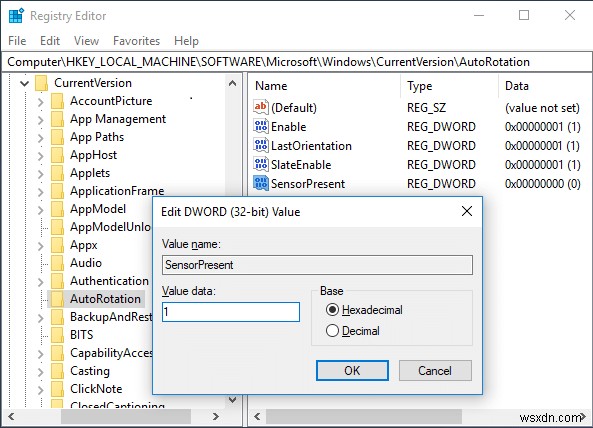The image size is (593, 428).
Task: Select the Hexadecimal base radio button
Action: (332, 310)
